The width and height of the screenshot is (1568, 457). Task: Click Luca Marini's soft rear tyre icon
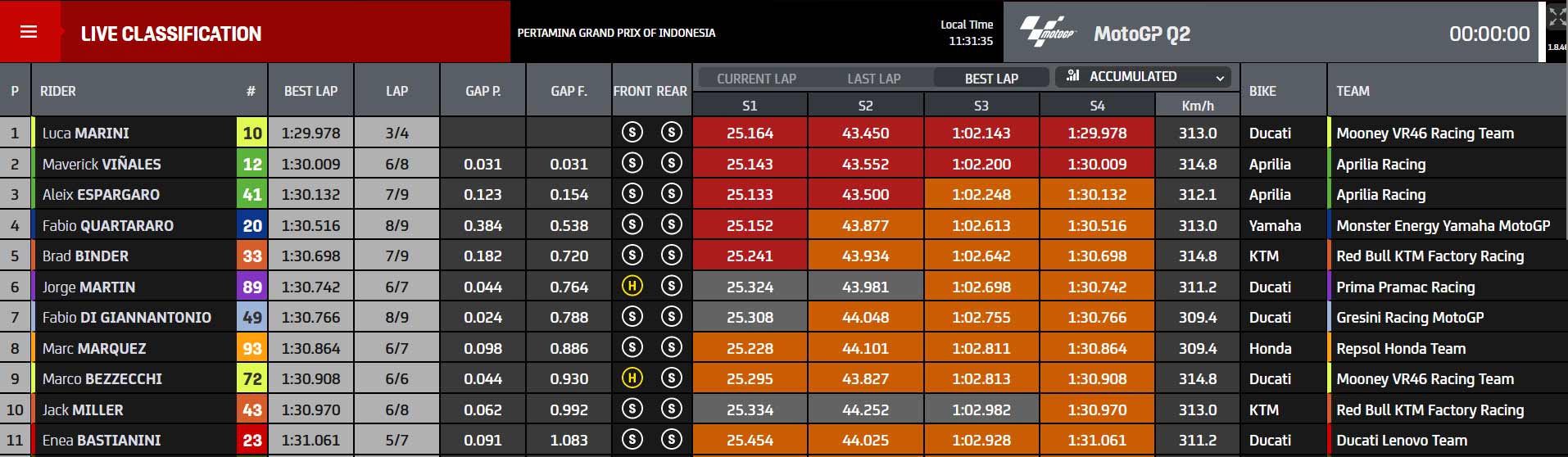click(x=672, y=133)
